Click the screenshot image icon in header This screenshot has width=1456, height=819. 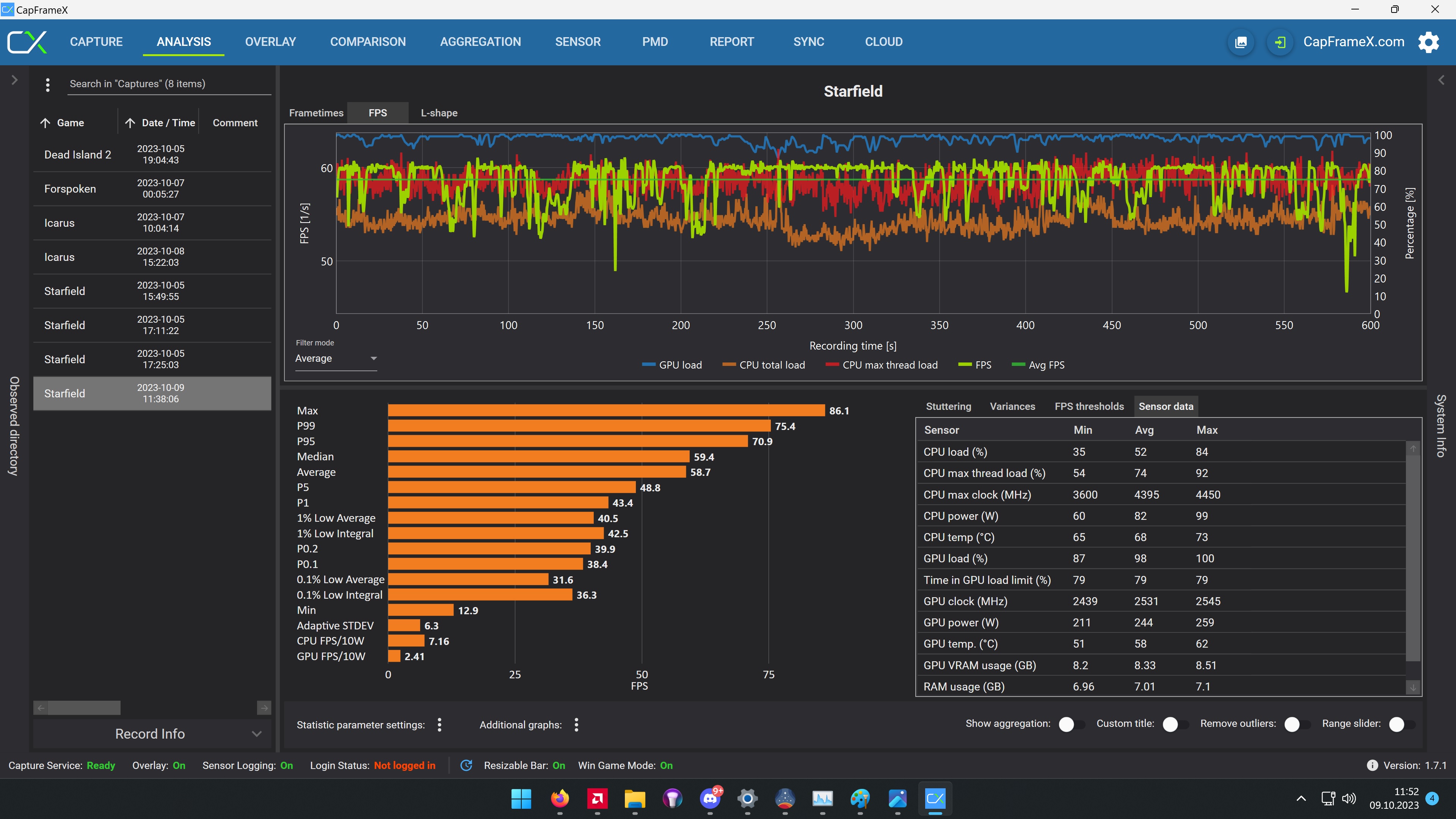point(1241,42)
